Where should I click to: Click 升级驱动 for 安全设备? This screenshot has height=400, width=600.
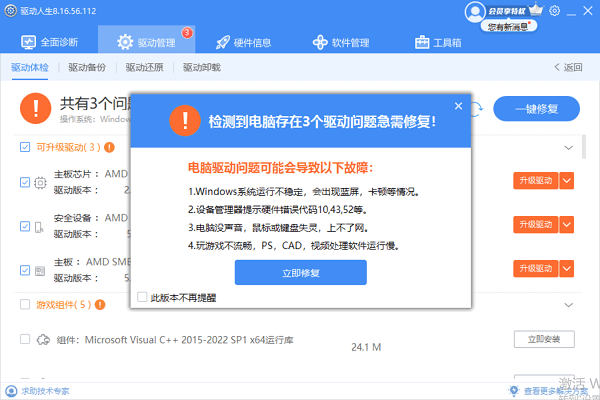pos(536,225)
